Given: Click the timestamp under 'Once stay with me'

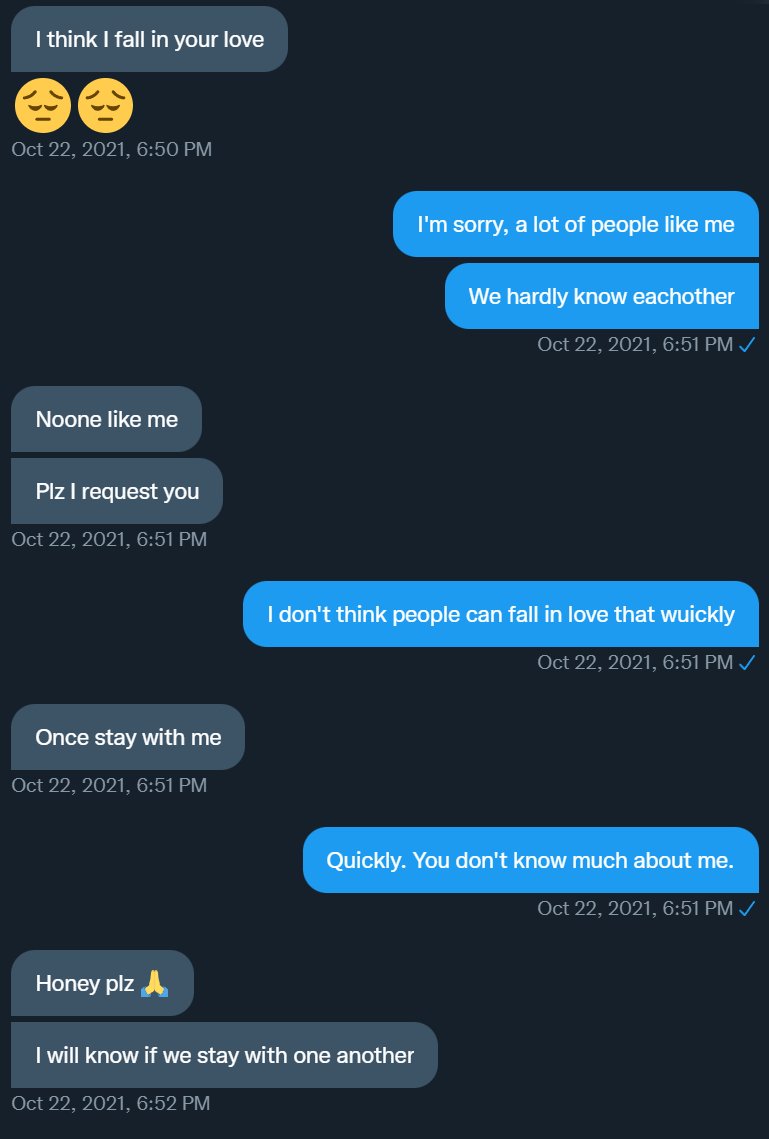Looking at the screenshot, I should click(x=109, y=785).
